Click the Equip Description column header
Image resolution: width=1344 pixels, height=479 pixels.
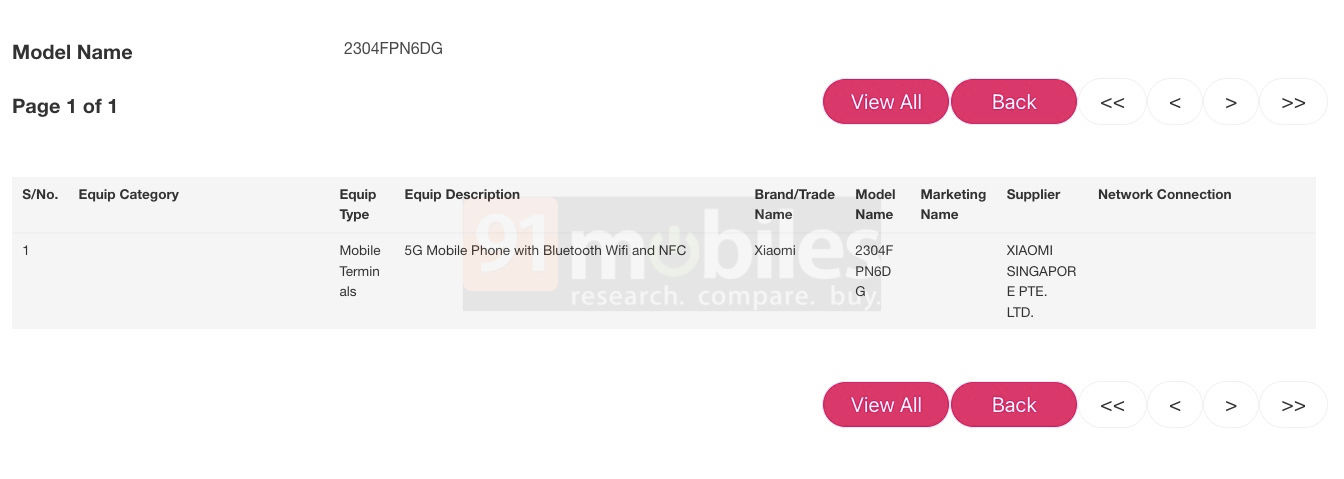(x=462, y=195)
